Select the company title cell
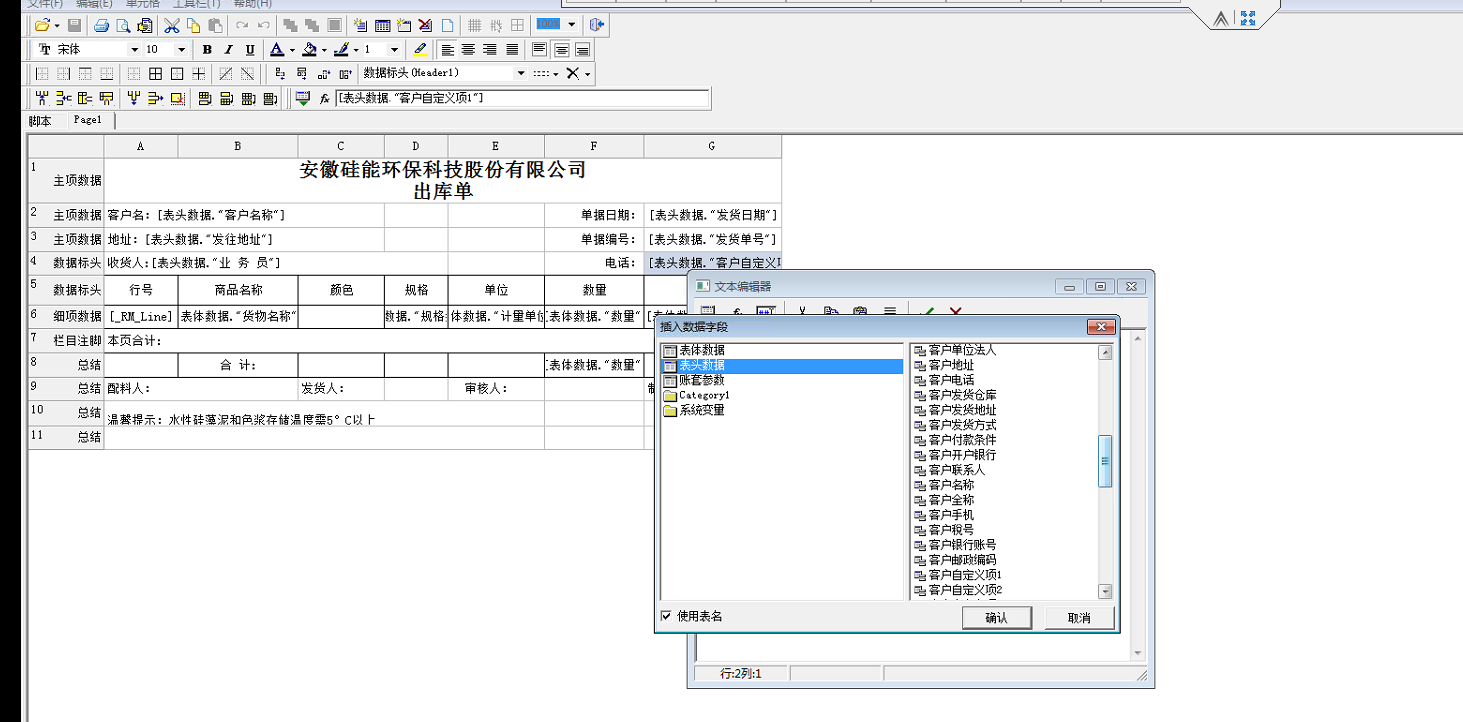This screenshot has height=722, width=1463. pos(443,180)
